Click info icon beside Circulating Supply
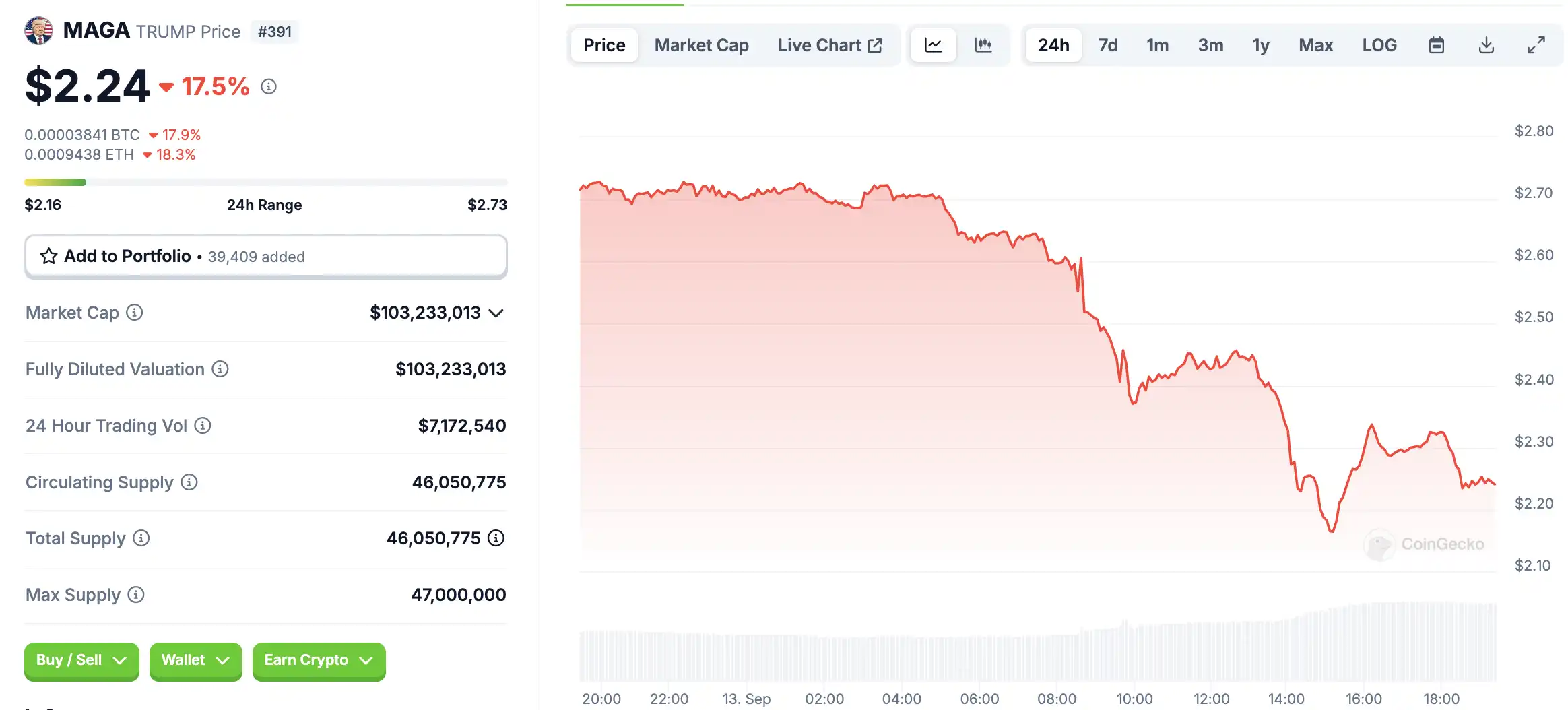1568x710 pixels. pos(189,482)
